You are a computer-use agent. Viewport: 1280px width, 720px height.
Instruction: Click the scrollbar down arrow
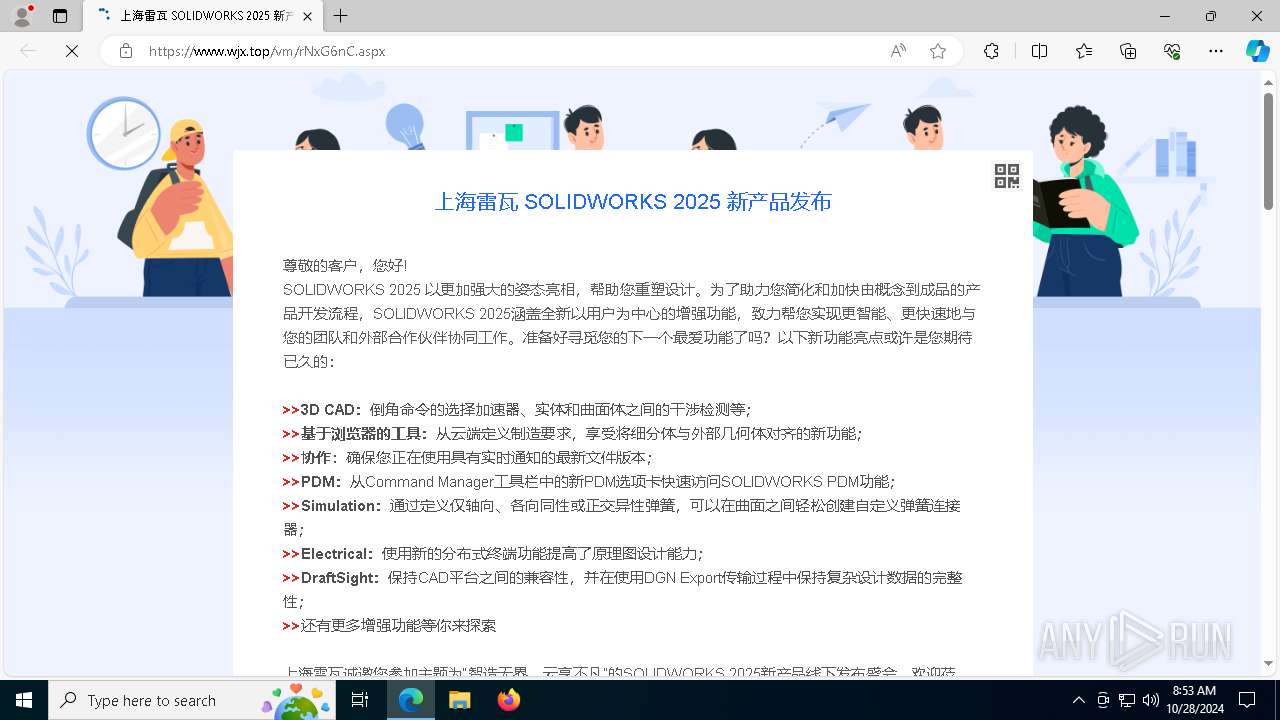[x=1269, y=663]
